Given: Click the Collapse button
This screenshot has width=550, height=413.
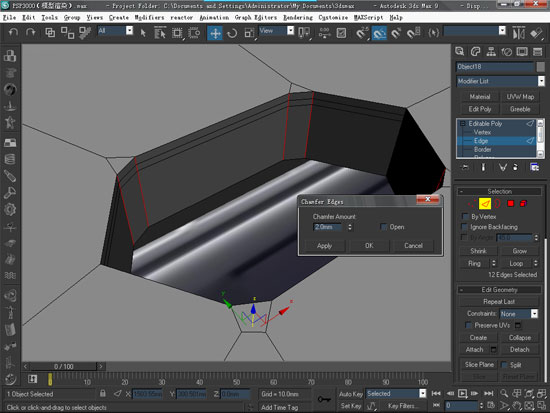Looking at the screenshot, I should coord(519,338).
